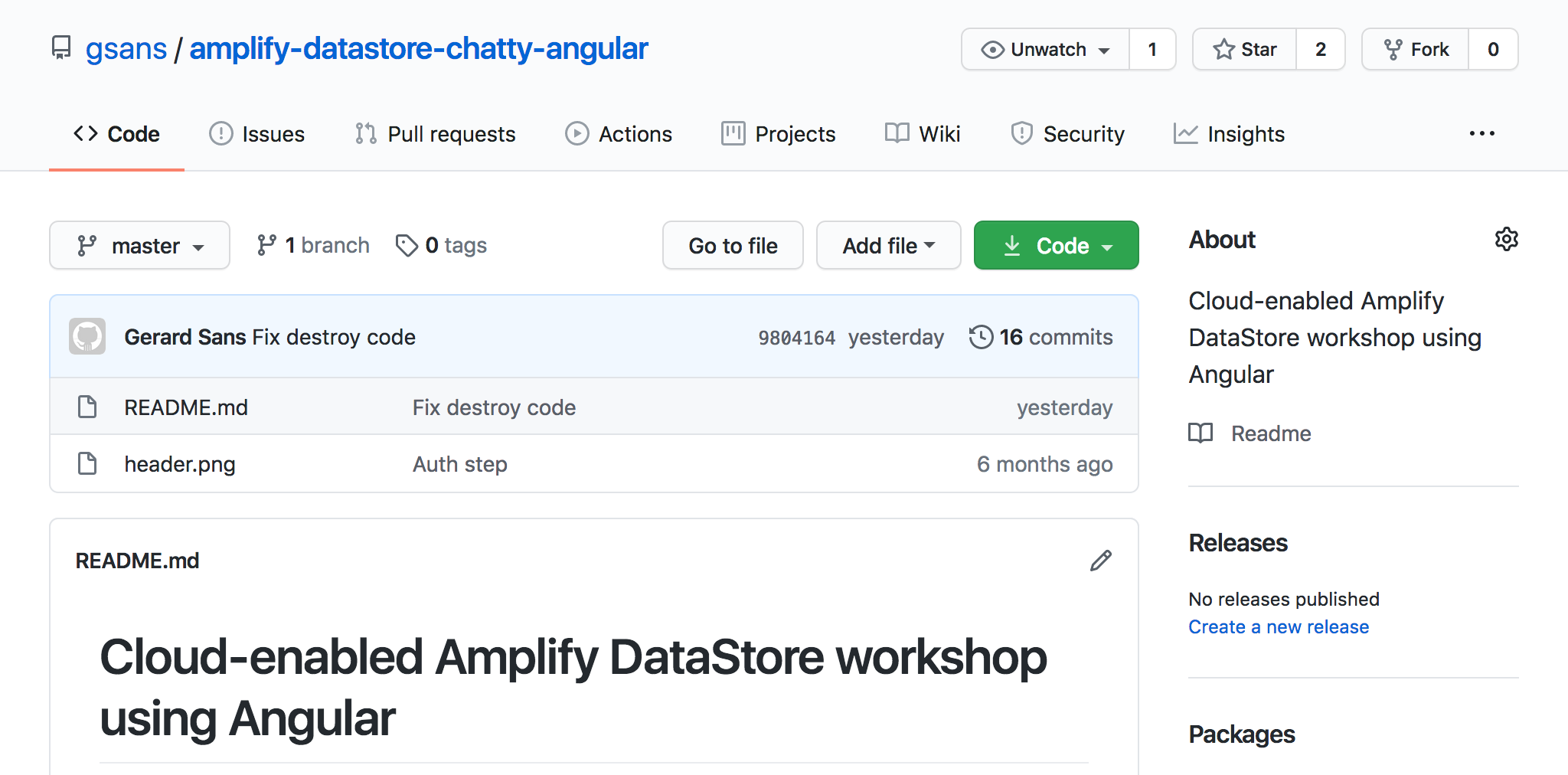This screenshot has width=1568, height=775.
Task: View the fork count of 0
Action: 1493,49
